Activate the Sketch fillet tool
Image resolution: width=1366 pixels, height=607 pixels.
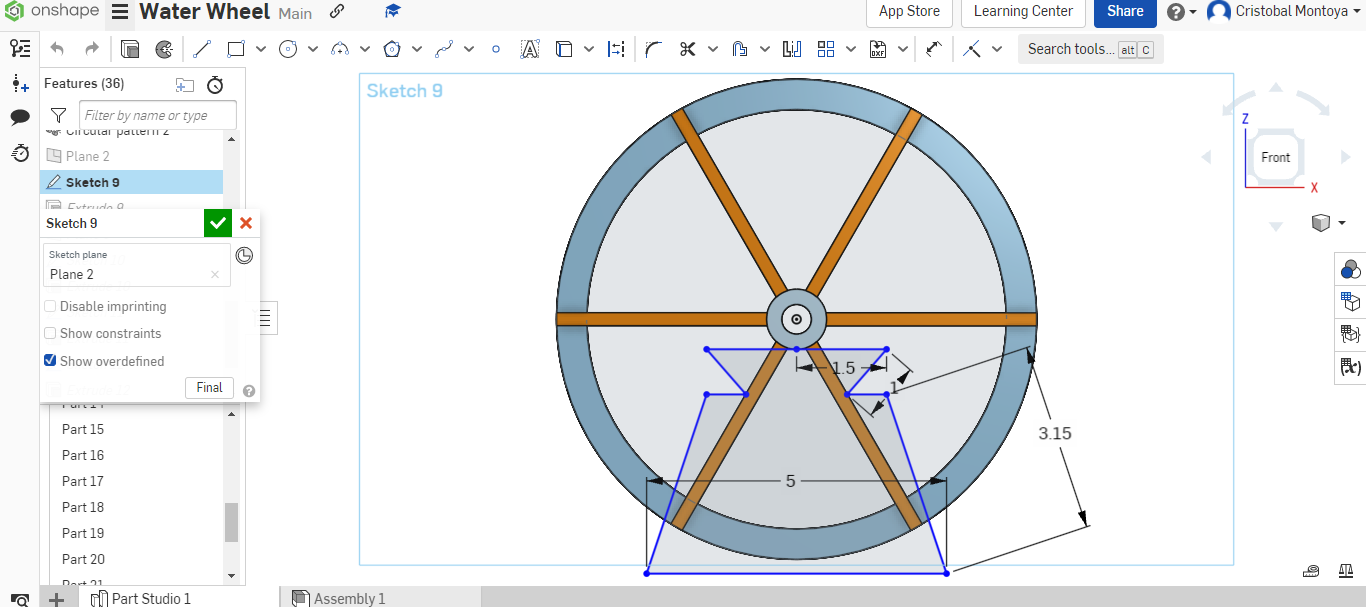tap(651, 48)
